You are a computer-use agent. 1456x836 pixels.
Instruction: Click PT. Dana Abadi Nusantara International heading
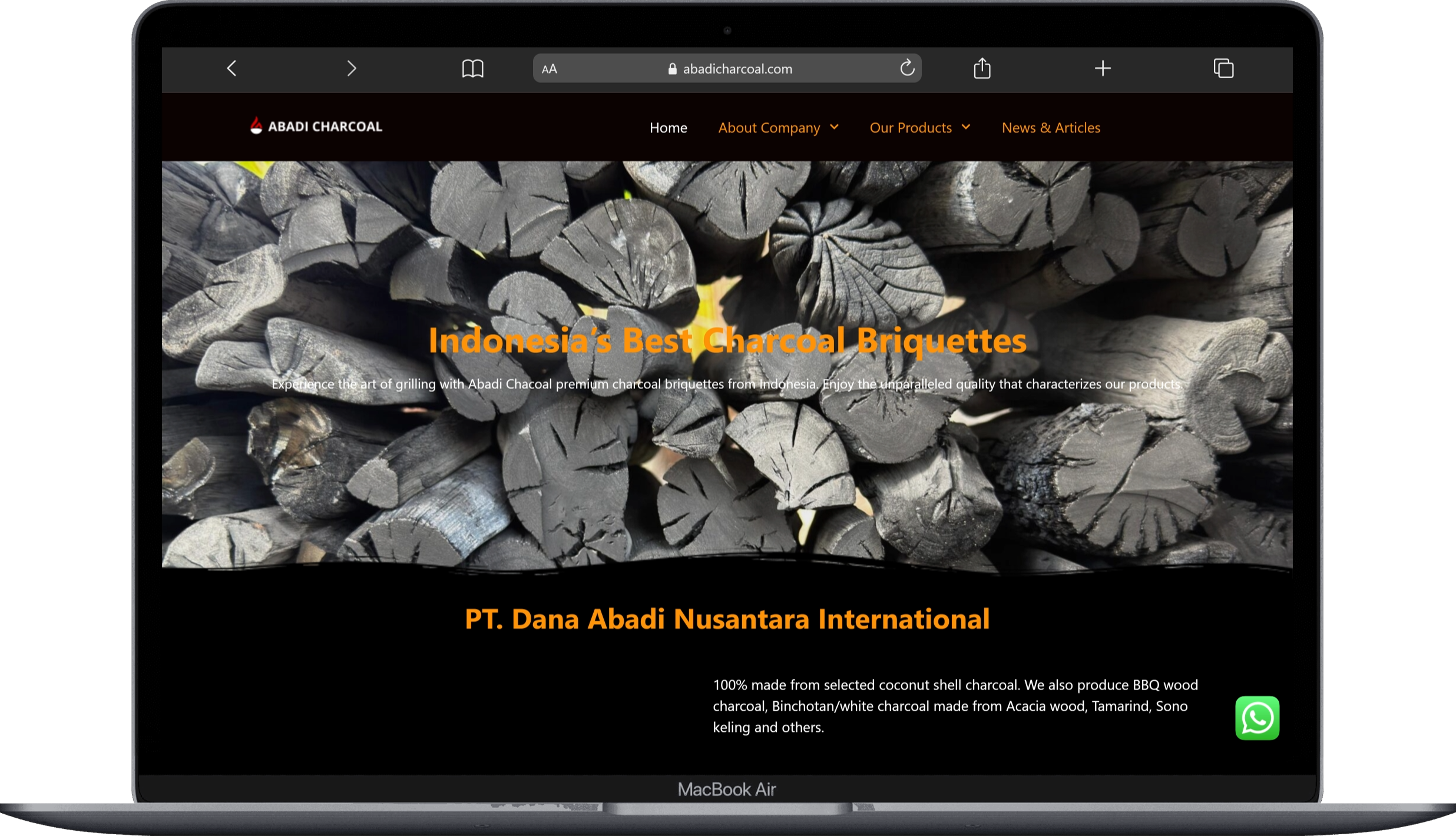(727, 619)
